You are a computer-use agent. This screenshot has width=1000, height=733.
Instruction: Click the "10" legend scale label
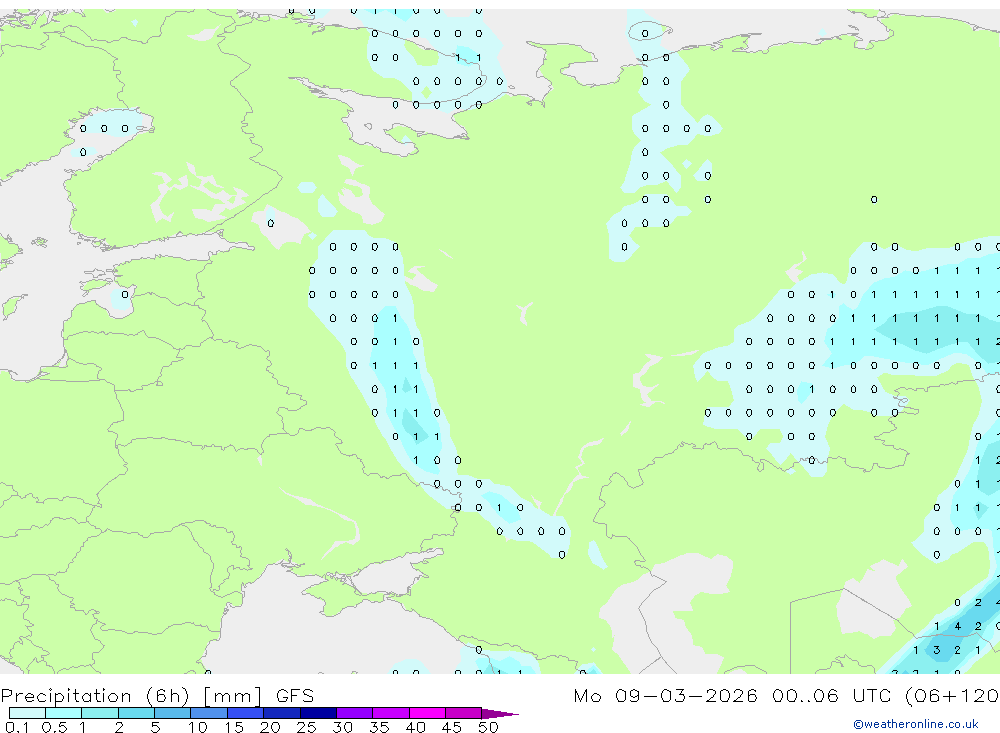point(197,727)
